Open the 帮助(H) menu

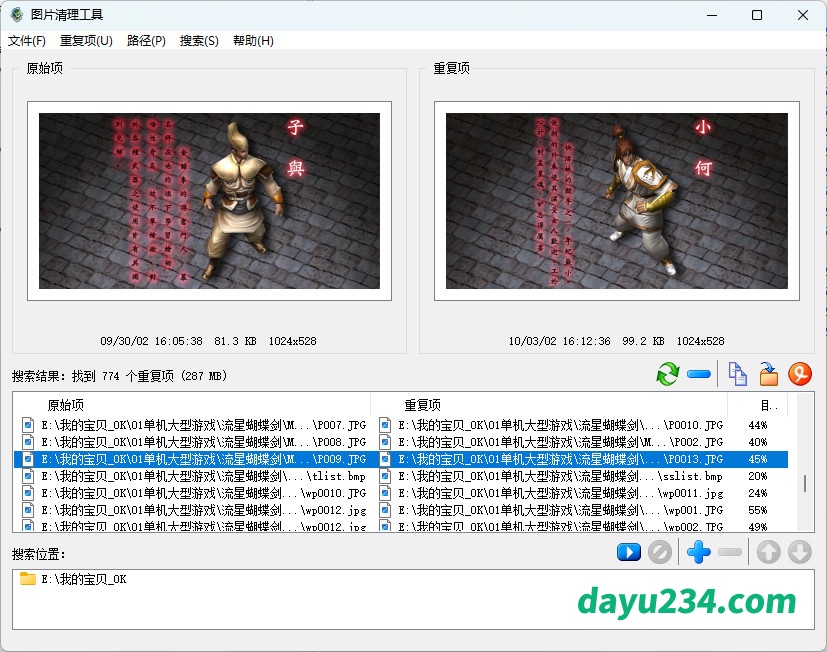coord(253,41)
